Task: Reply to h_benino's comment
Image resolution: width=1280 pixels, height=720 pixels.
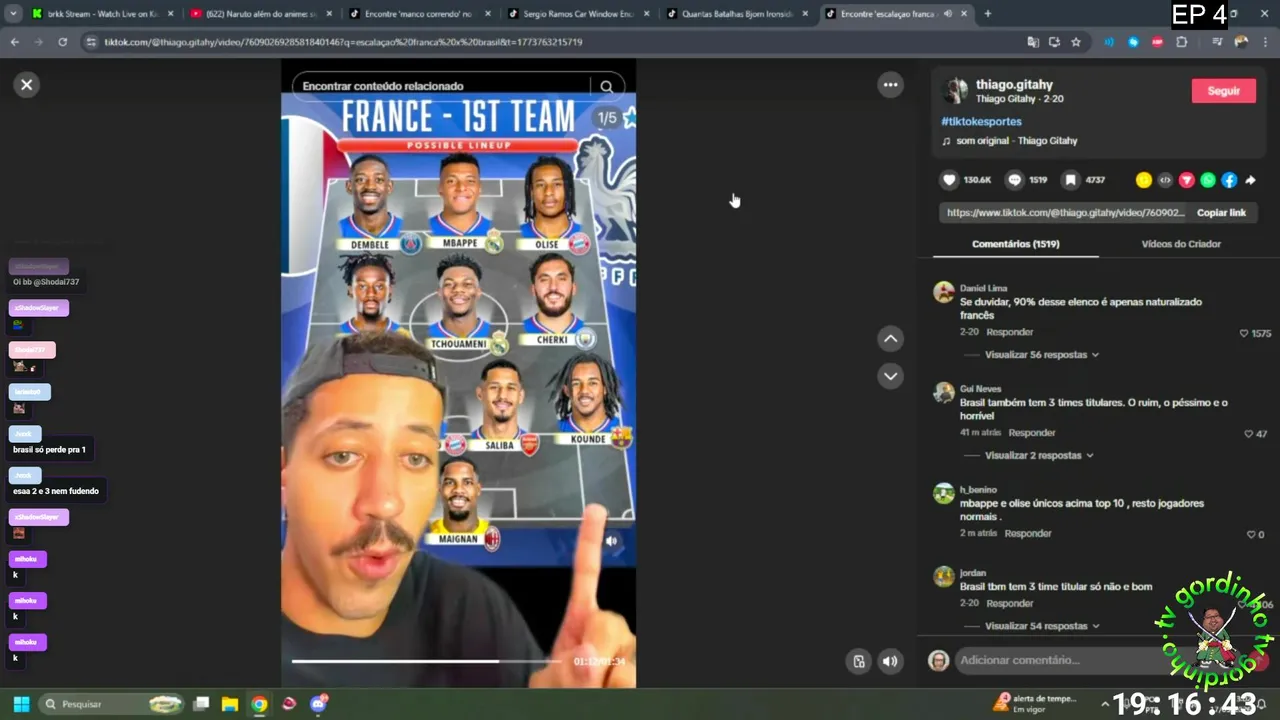Action: tap(1028, 534)
